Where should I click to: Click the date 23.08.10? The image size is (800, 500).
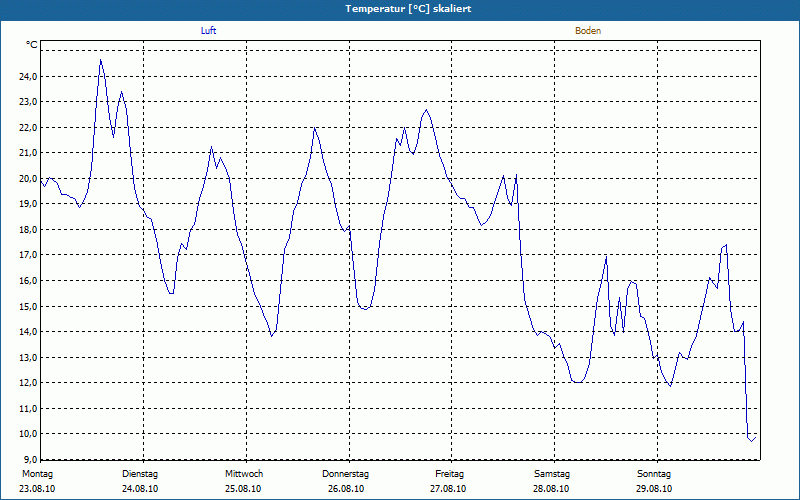37,489
